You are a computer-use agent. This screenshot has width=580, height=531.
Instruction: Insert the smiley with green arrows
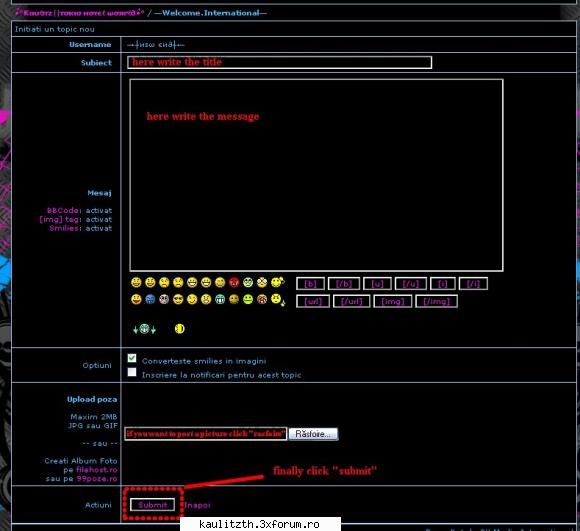click(144, 329)
